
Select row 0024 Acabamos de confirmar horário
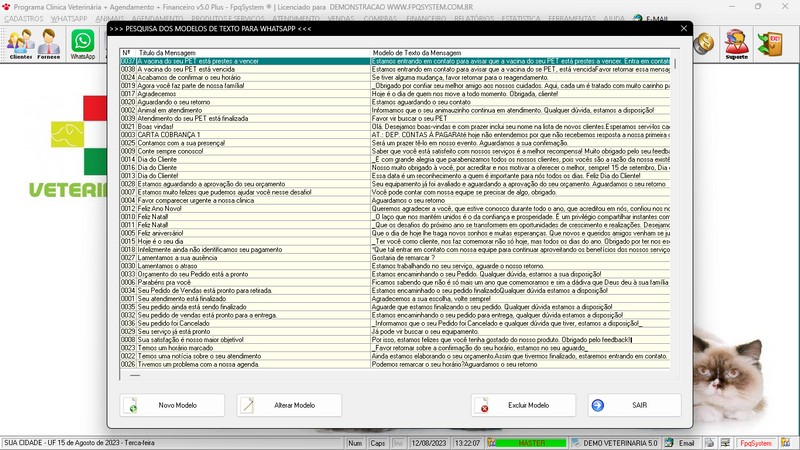[x=395, y=78]
